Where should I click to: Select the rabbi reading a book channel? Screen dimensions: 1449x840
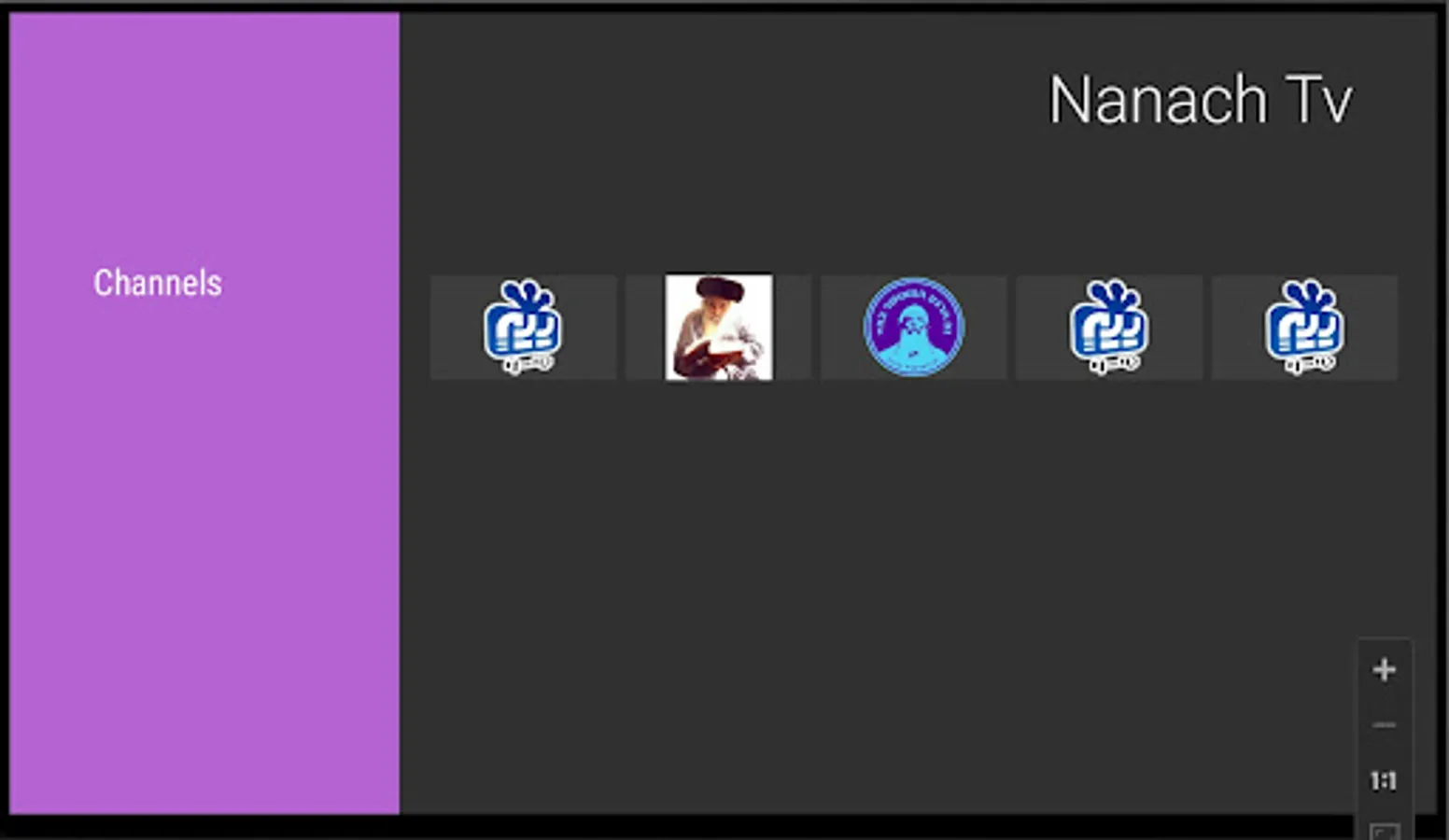[x=719, y=328]
